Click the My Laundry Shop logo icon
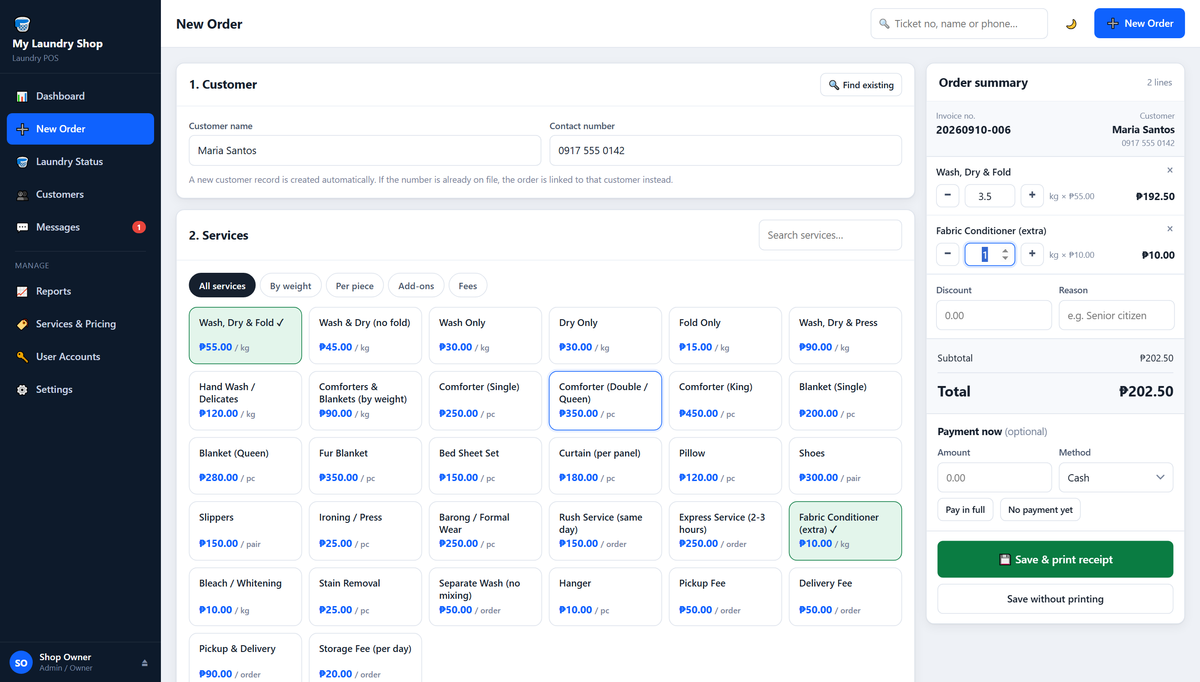The width and height of the screenshot is (1200, 682). (x=21, y=24)
